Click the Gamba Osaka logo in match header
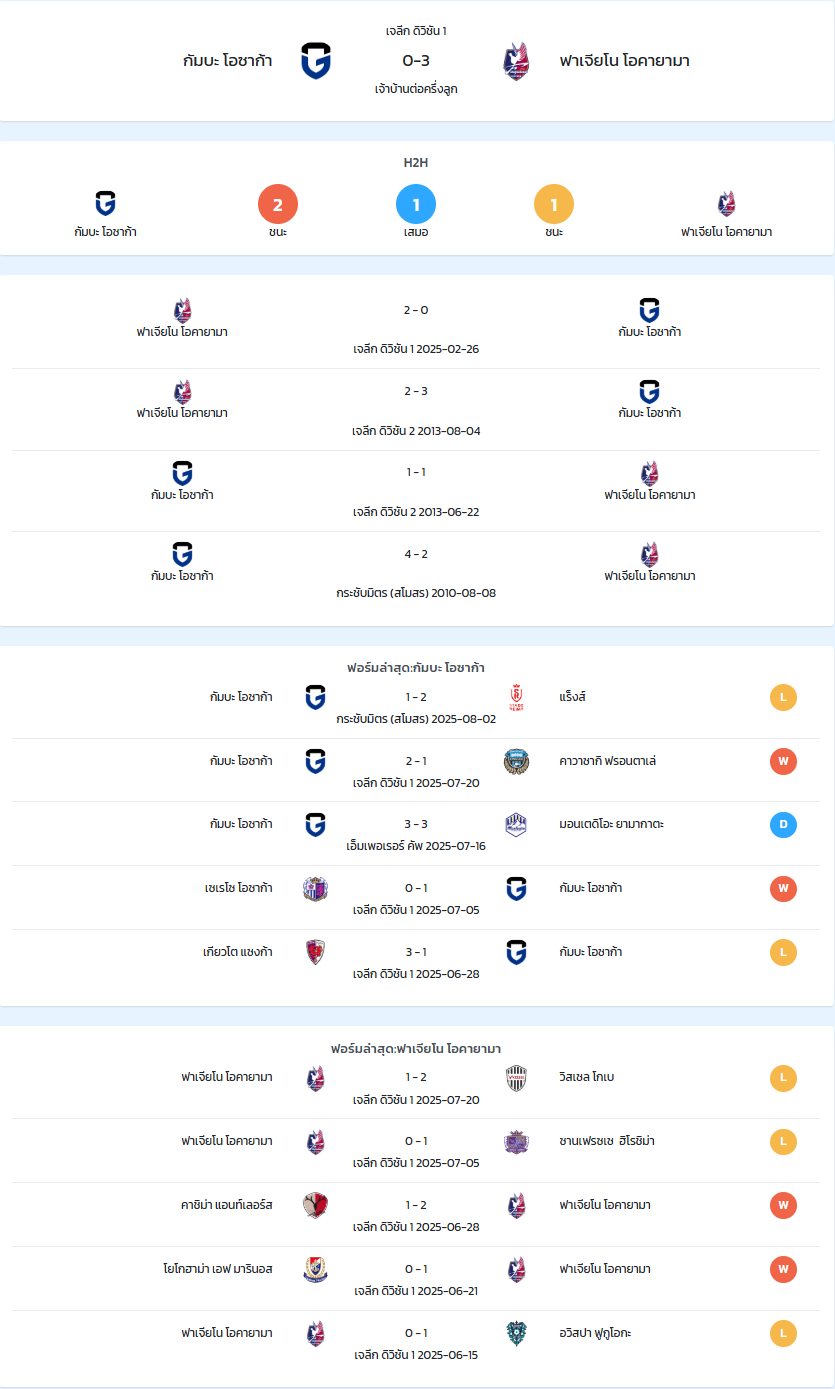Screen dimensions: 835x1389 pyautogui.click(x=316, y=61)
